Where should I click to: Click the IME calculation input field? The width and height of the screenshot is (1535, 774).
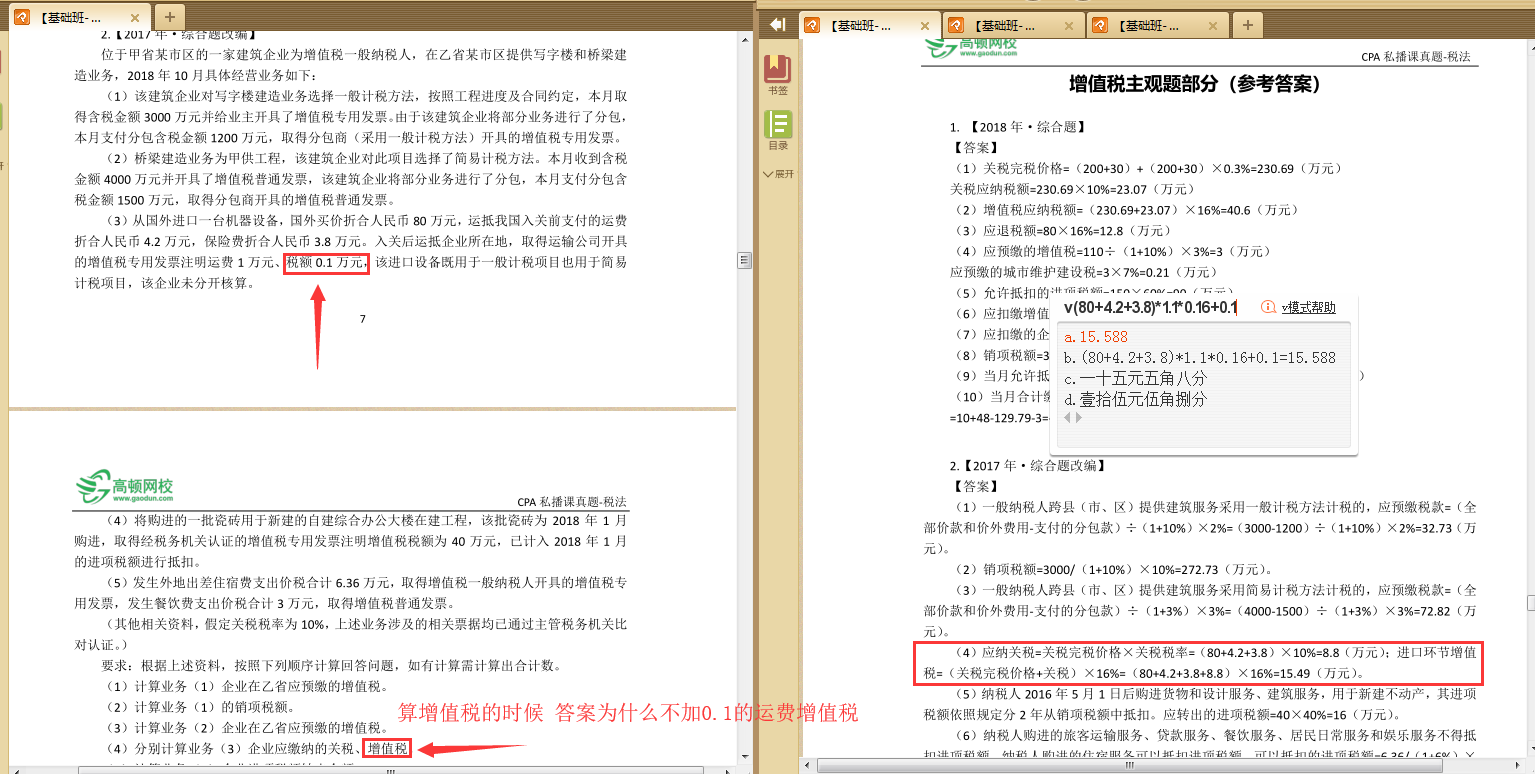point(1150,307)
